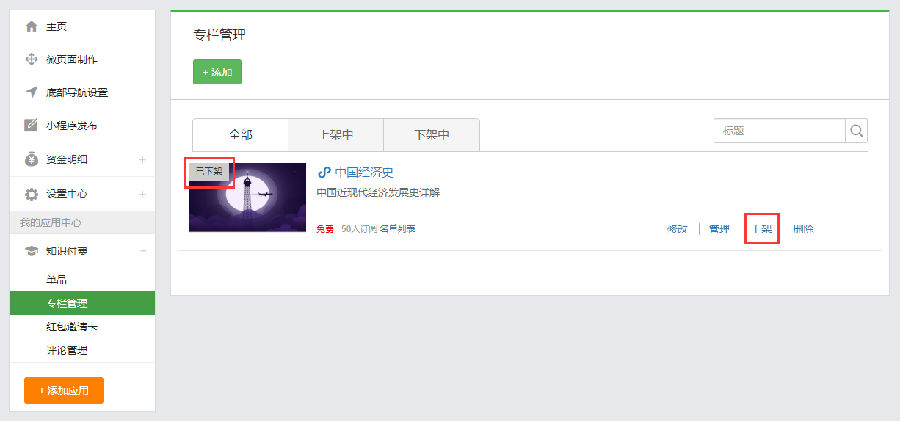Click the money bag icon for 资金明细
Image resolution: width=900 pixels, height=421 pixels.
(x=32, y=160)
